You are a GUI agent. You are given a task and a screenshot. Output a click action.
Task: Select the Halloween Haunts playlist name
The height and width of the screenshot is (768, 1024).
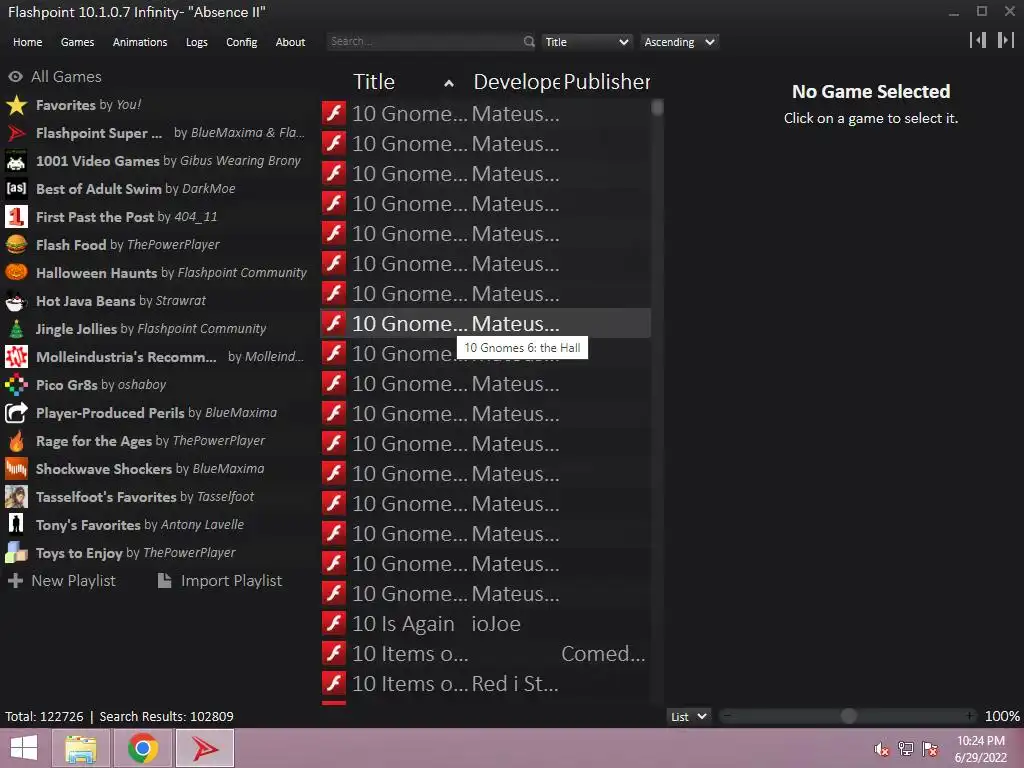tap(97, 272)
